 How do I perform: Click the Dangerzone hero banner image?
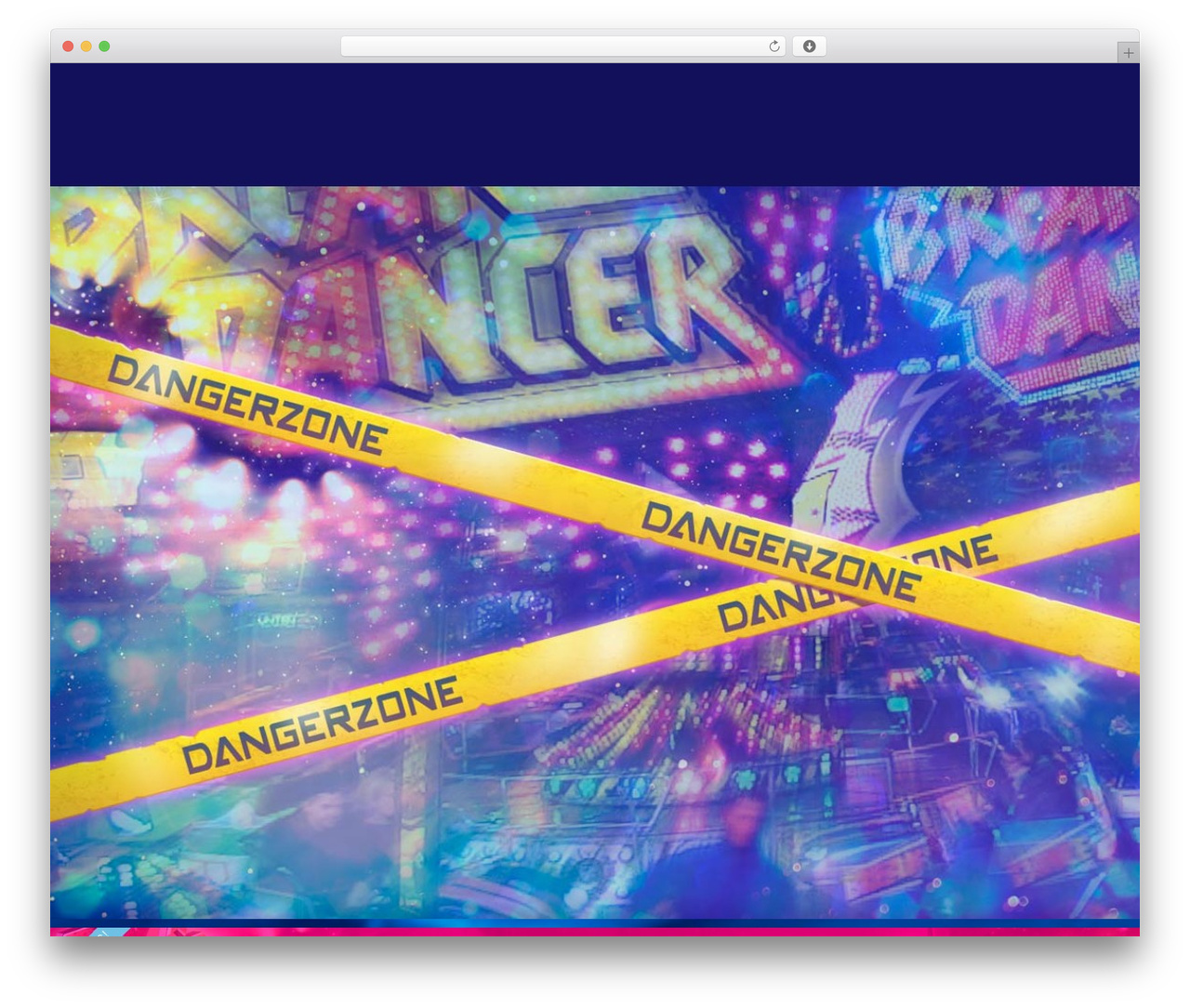(x=595, y=552)
